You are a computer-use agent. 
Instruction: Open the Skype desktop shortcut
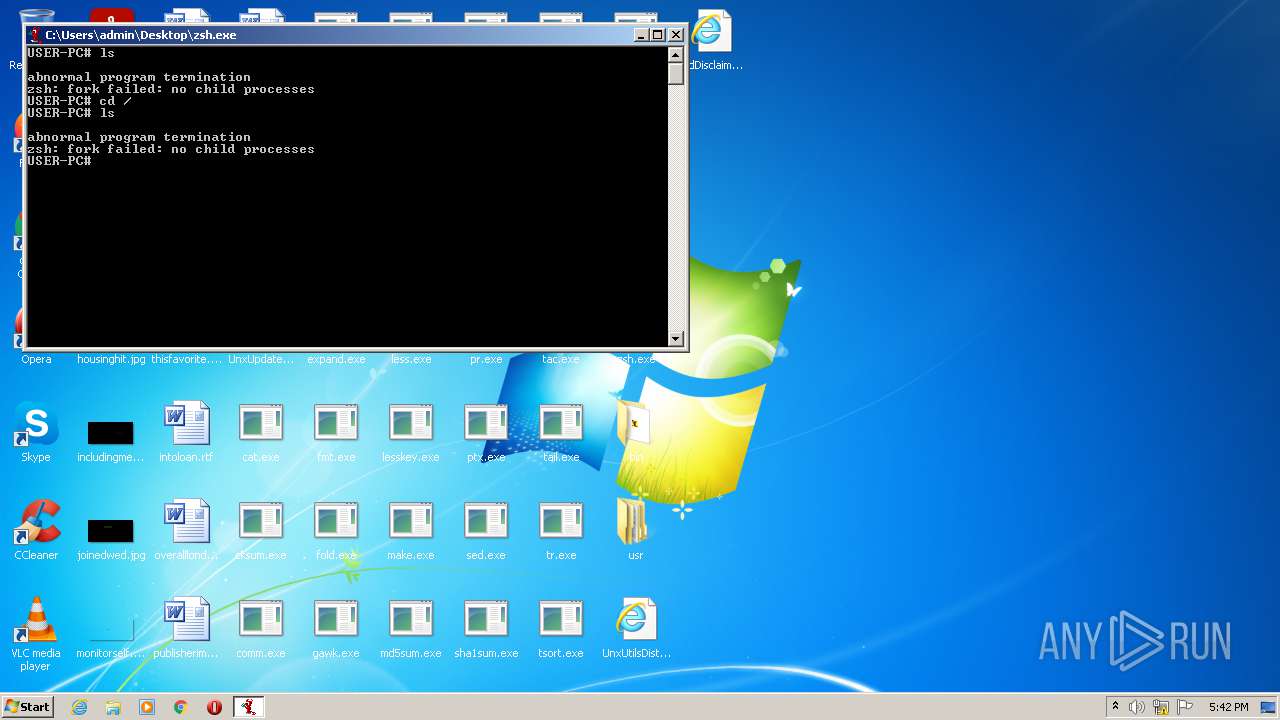point(36,433)
